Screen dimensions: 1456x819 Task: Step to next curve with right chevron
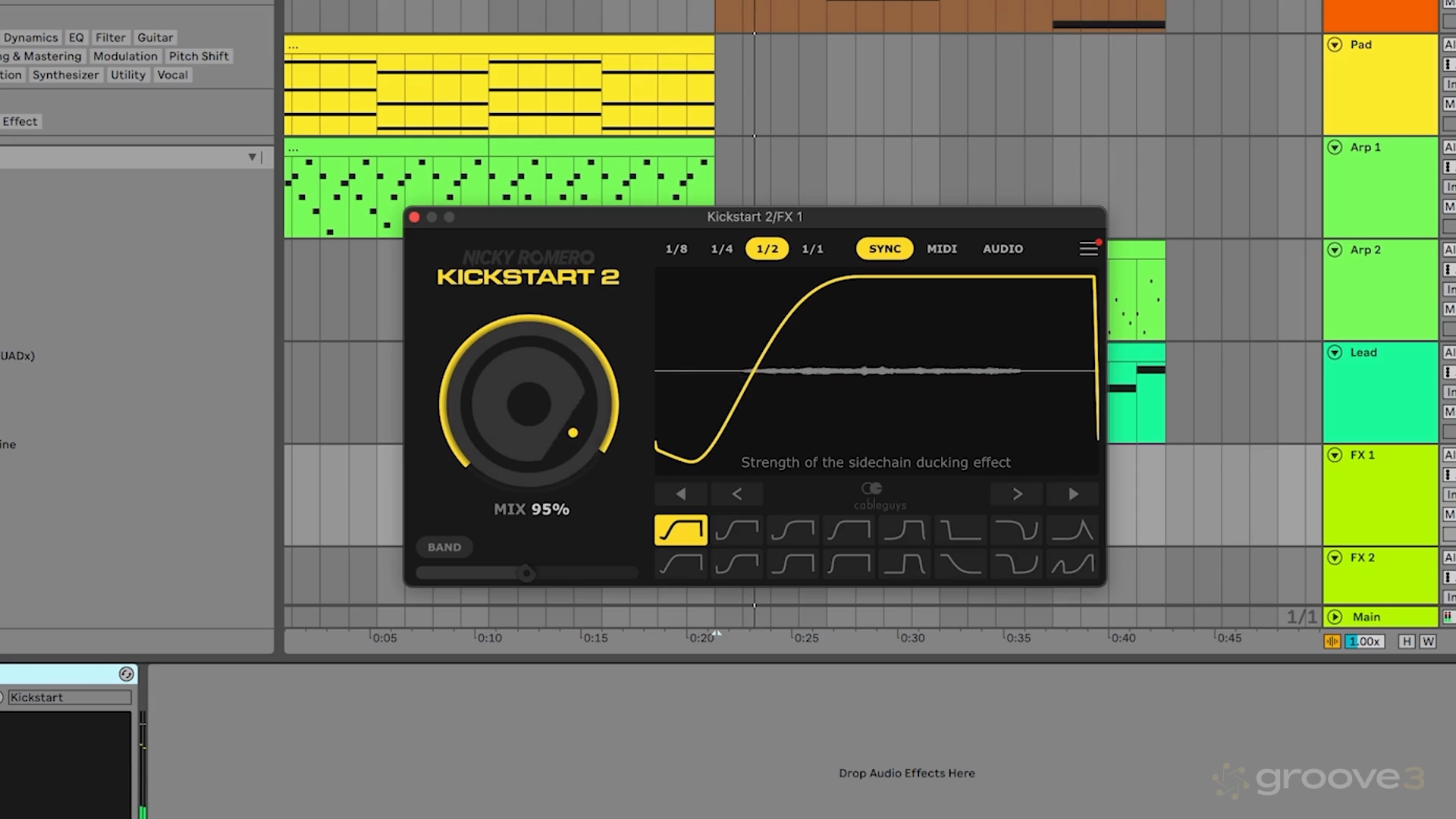click(x=1017, y=494)
